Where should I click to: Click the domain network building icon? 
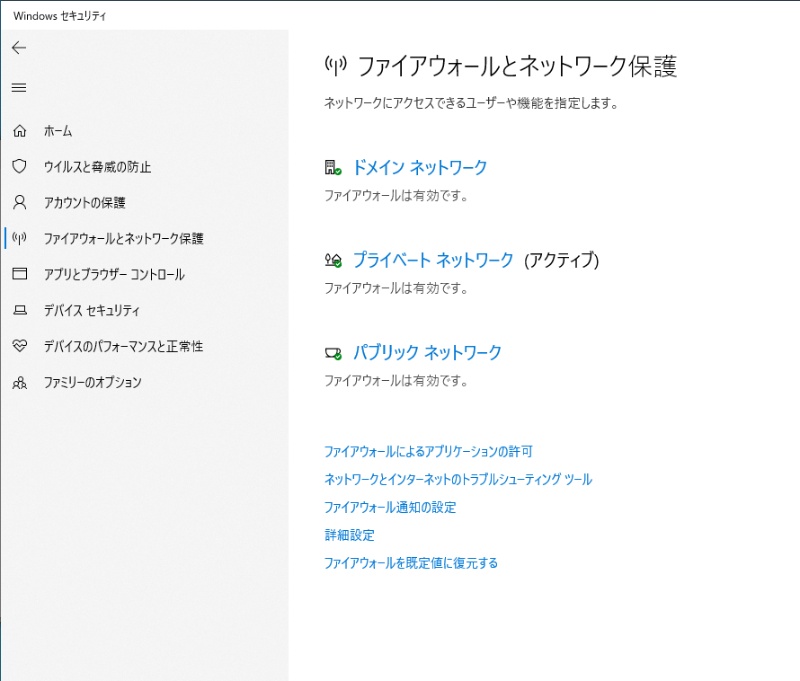333,168
